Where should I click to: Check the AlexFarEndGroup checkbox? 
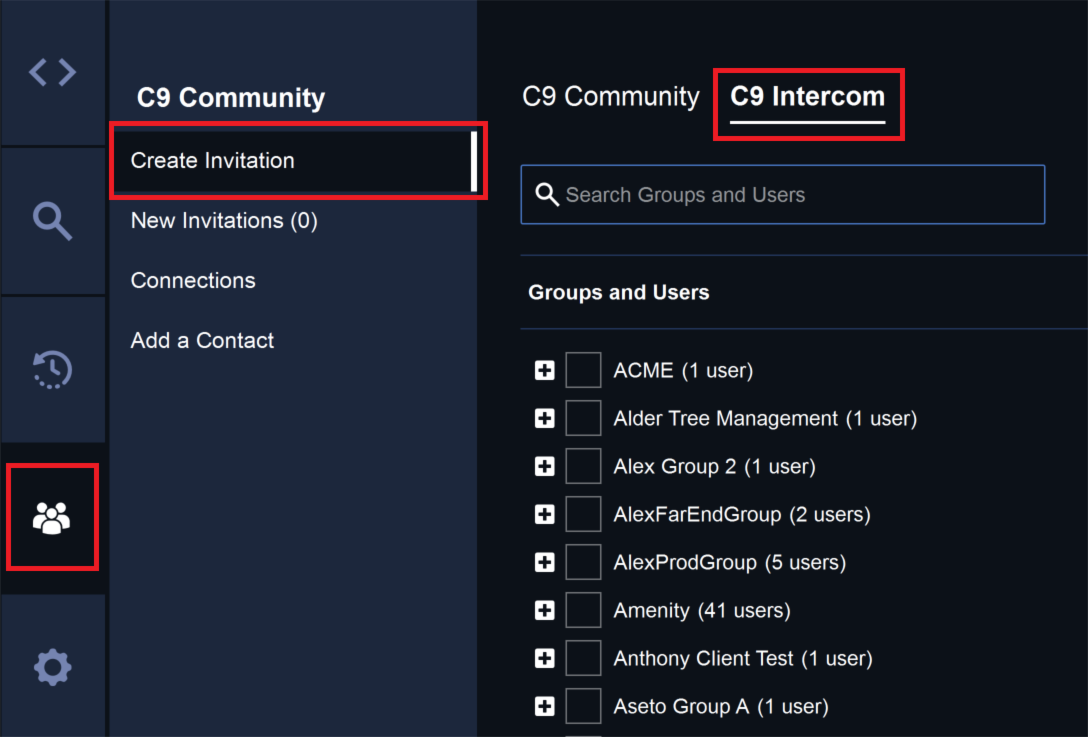(583, 514)
